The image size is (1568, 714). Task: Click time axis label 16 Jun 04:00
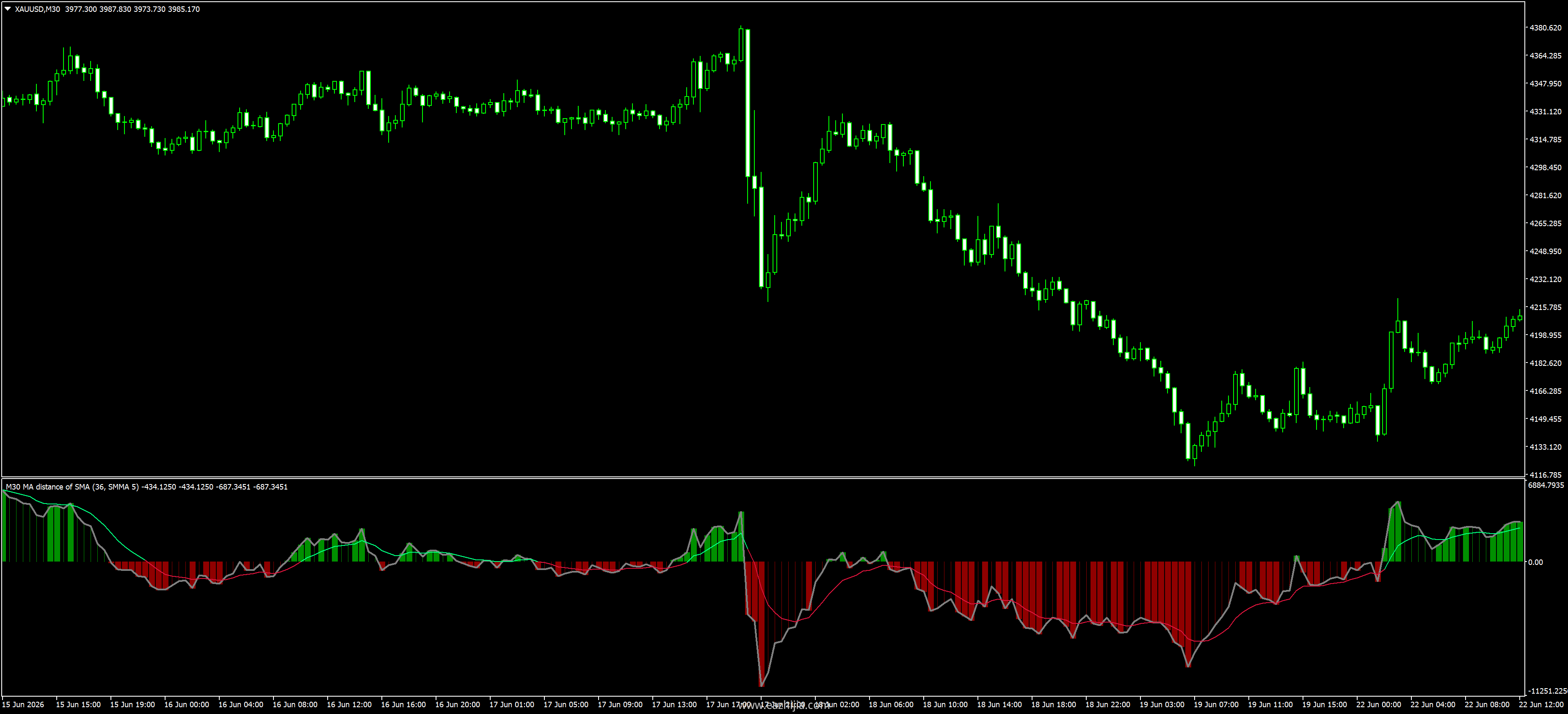[241, 706]
